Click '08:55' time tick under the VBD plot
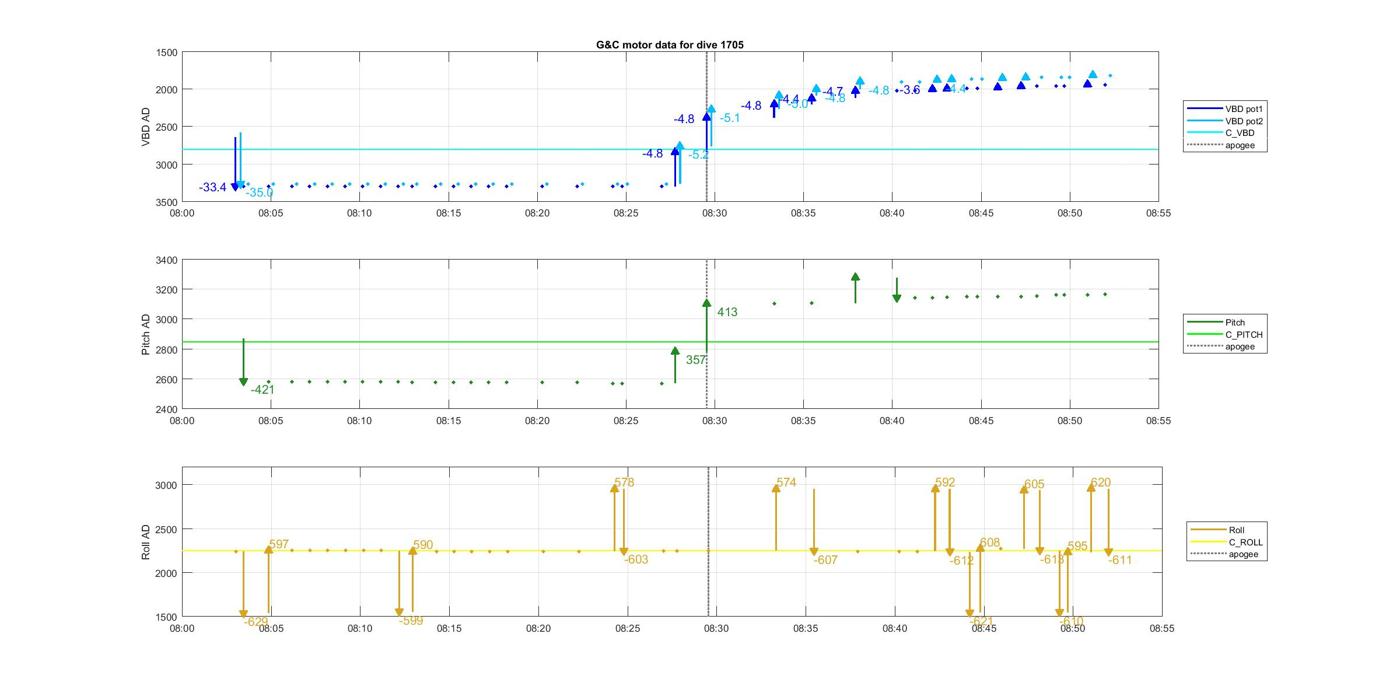This screenshot has width=1400, height=693. point(1159,214)
